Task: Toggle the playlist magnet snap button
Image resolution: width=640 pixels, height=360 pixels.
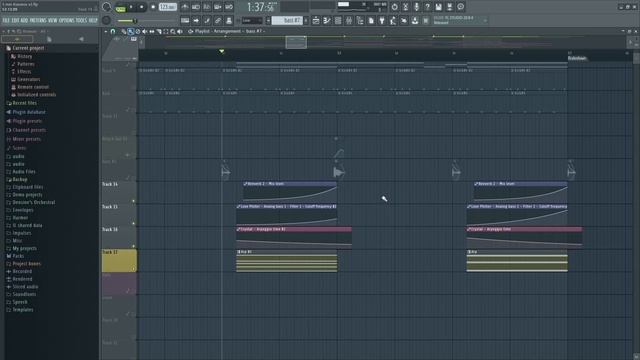Action: click(x=113, y=31)
